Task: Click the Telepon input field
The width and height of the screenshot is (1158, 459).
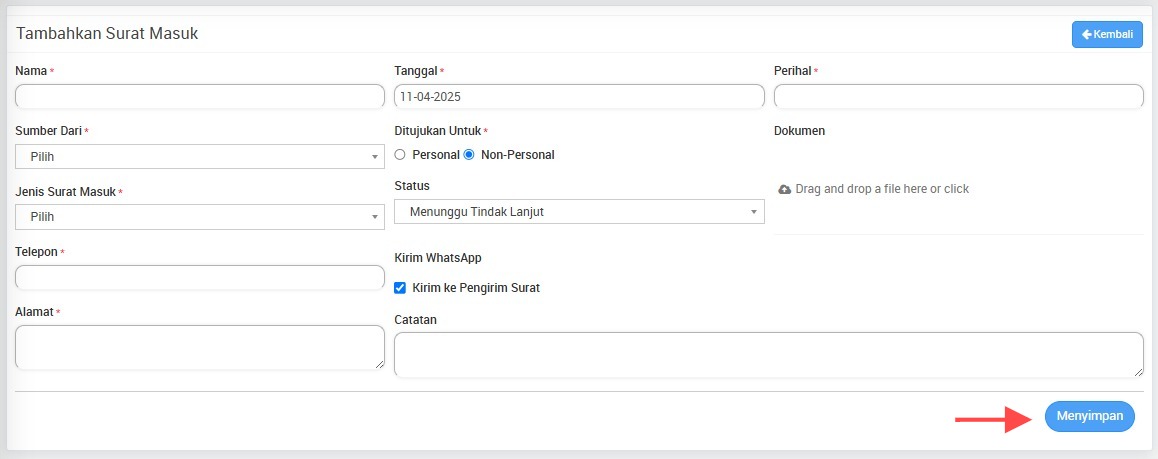Action: pos(199,277)
